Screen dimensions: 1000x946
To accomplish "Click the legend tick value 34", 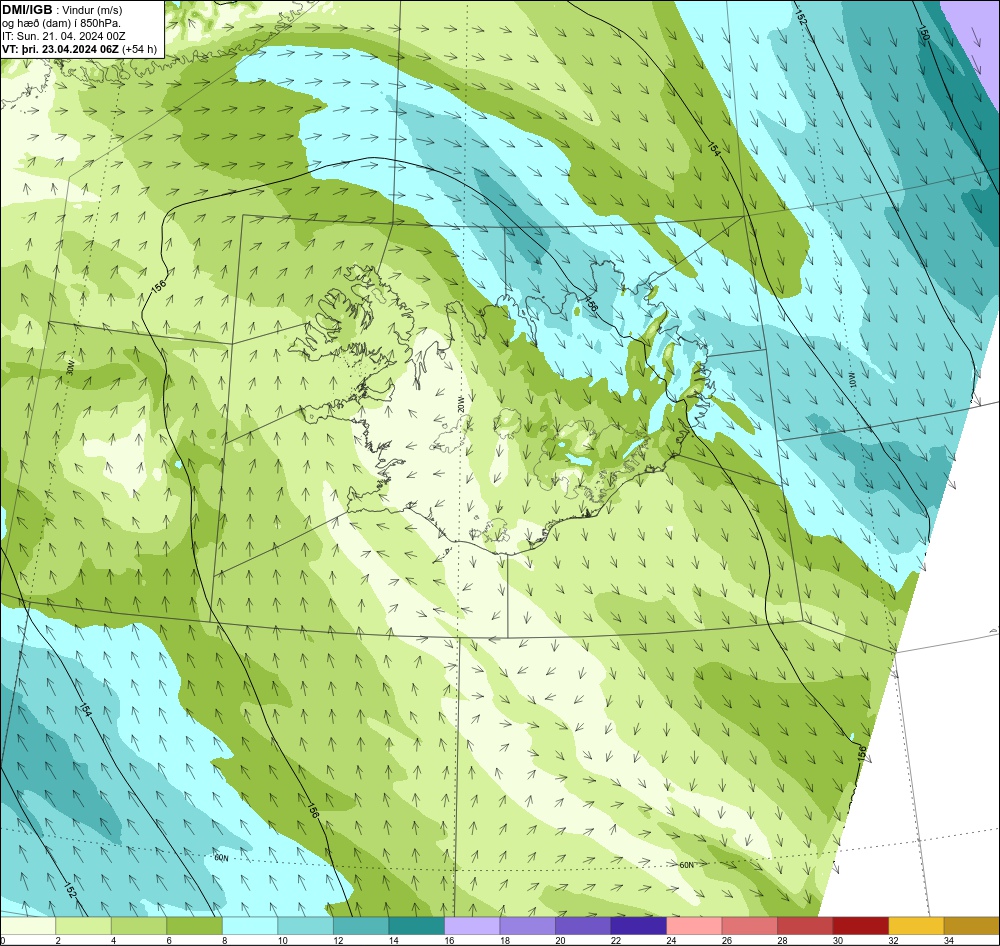I will pyautogui.click(x=949, y=940).
